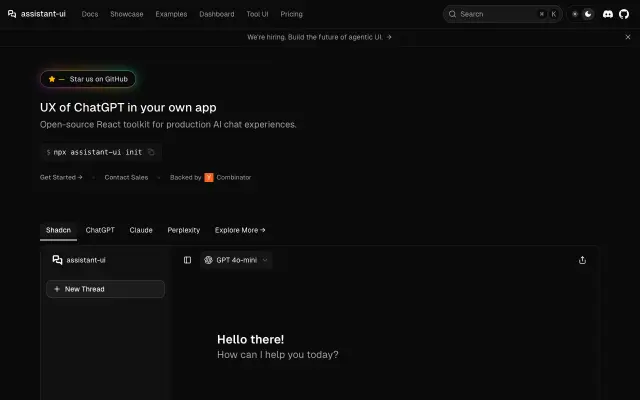Open the GitHub icon in header
This screenshot has width=640, height=400.
pos(624,14)
